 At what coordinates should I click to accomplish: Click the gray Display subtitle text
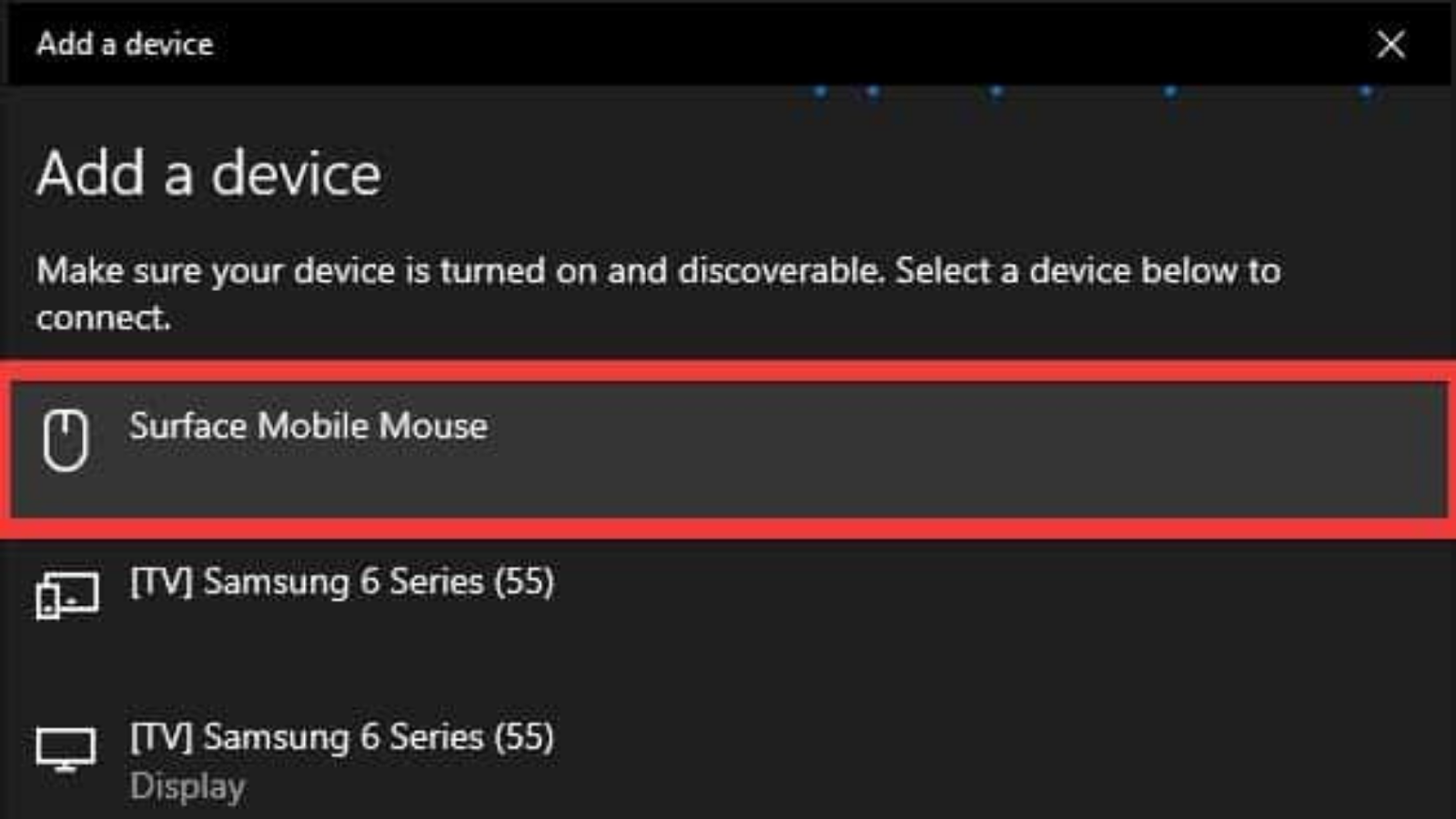click(x=187, y=786)
